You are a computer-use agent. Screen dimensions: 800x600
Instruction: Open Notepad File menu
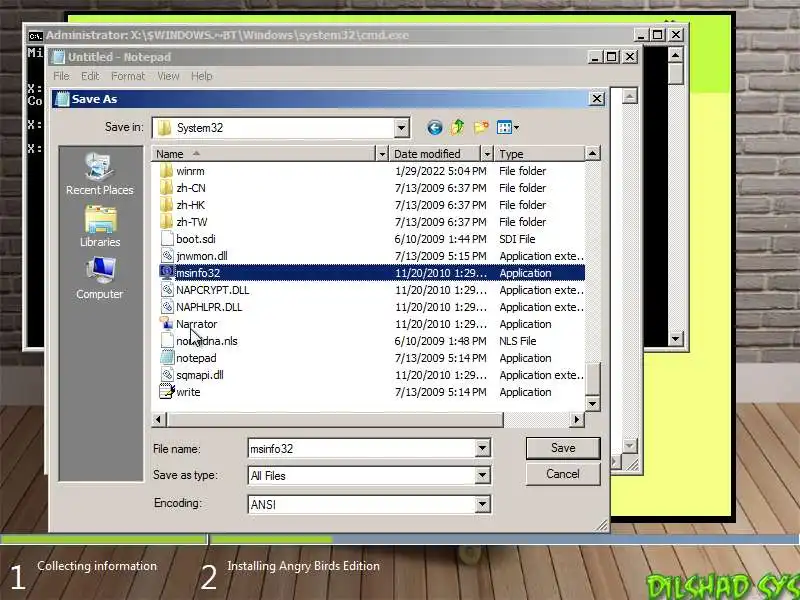tap(61, 76)
